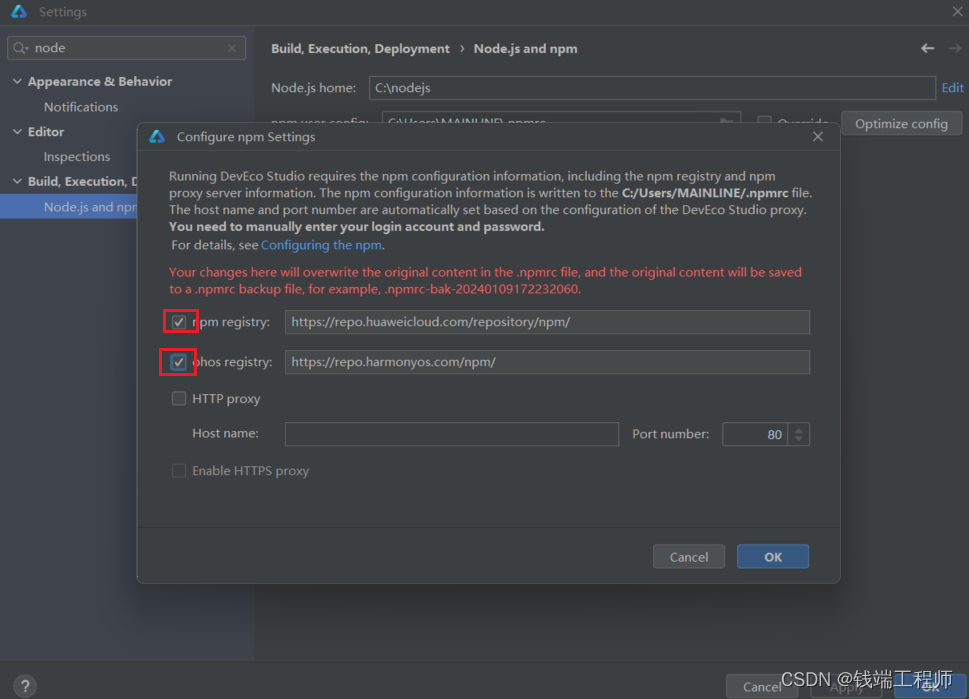This screenshot has height=699, width=969.
Task: Click the DevEco logo in Configure npm Settings dialog
Action: coord(157,137)
